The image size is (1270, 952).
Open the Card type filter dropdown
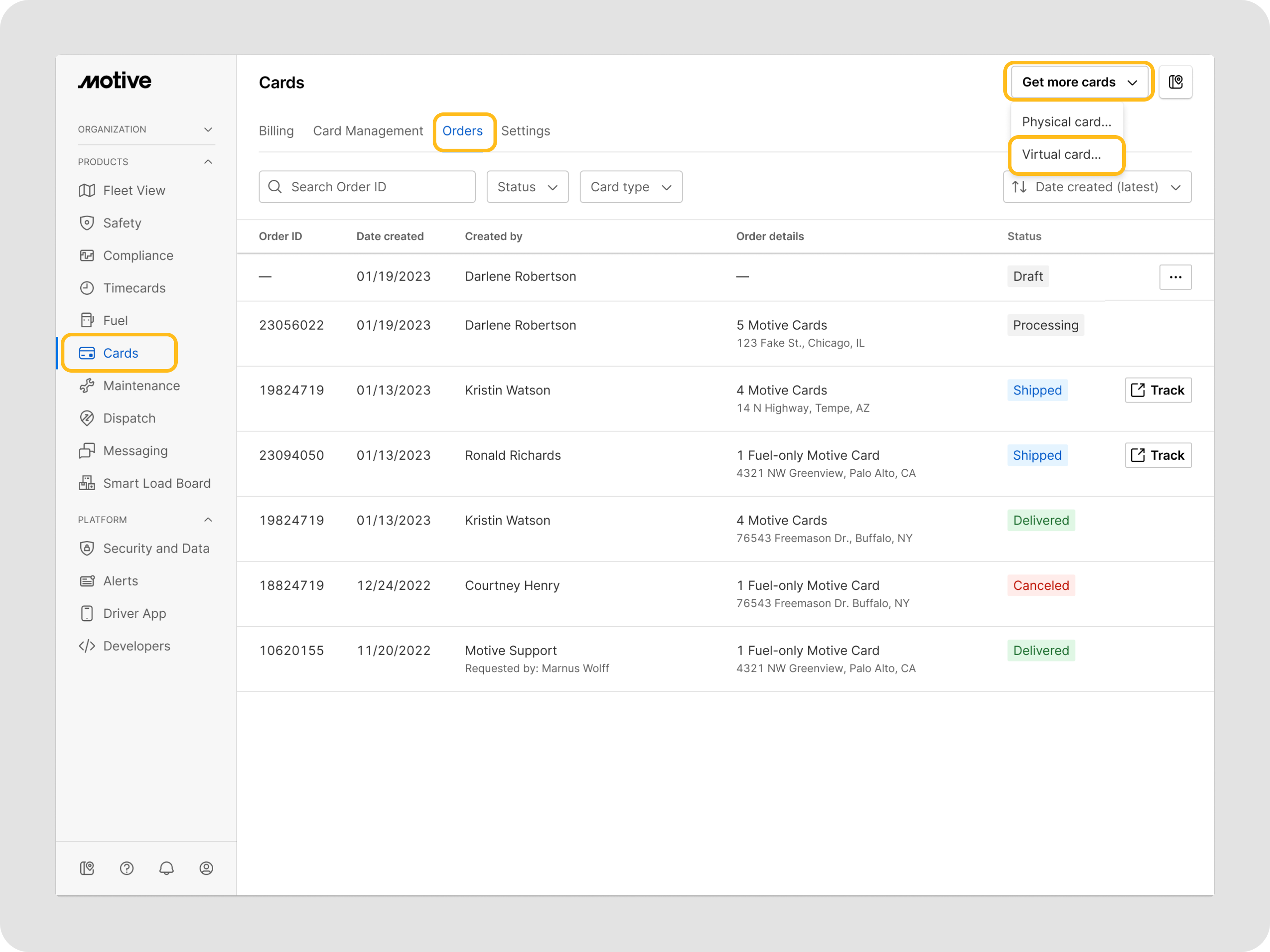point(630,187)
